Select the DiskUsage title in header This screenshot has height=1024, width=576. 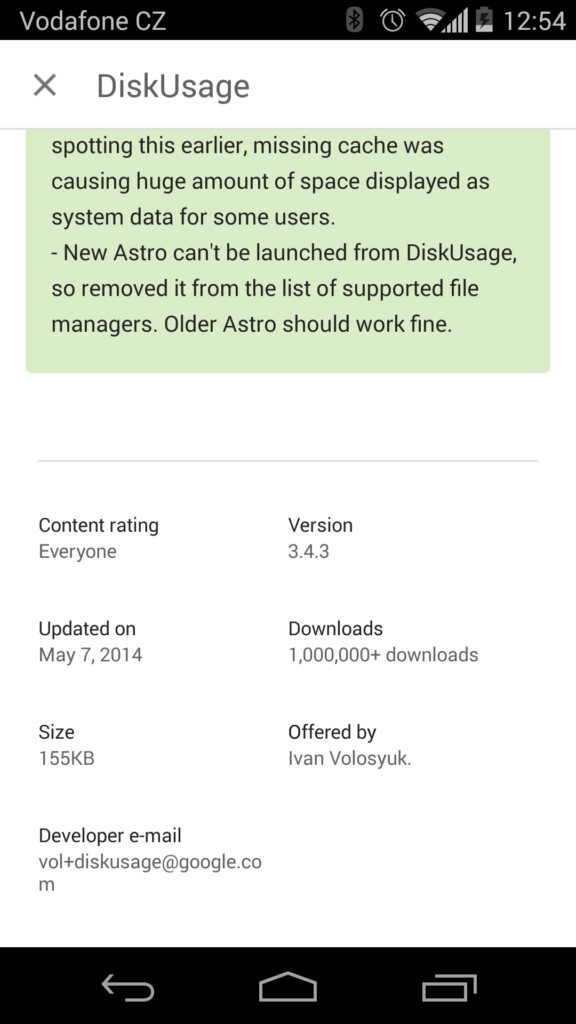pos(173,86)
